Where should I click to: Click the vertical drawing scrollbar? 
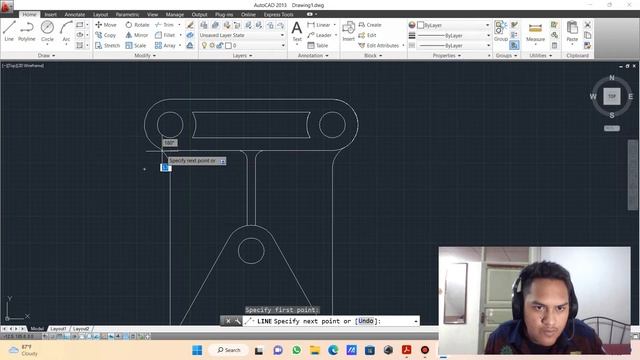click(x=633, y=175)
